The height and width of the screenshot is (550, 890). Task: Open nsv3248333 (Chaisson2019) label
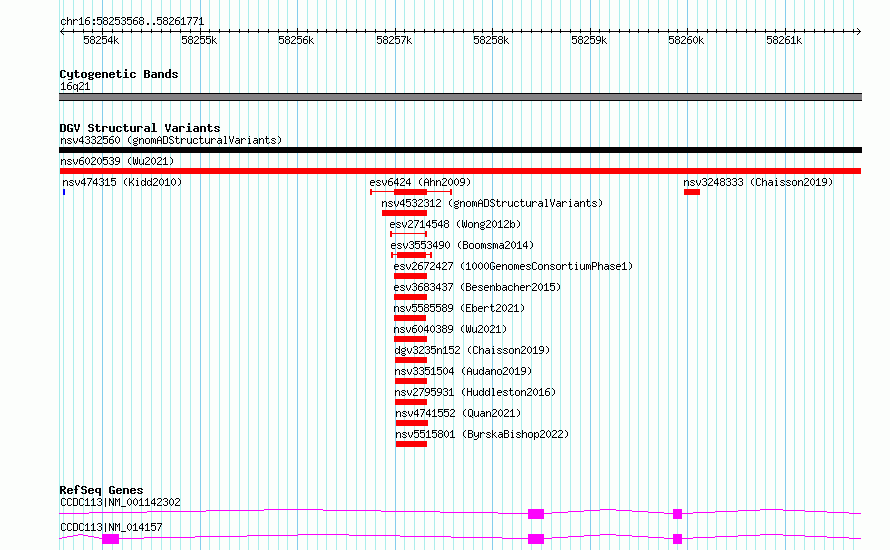758,182
